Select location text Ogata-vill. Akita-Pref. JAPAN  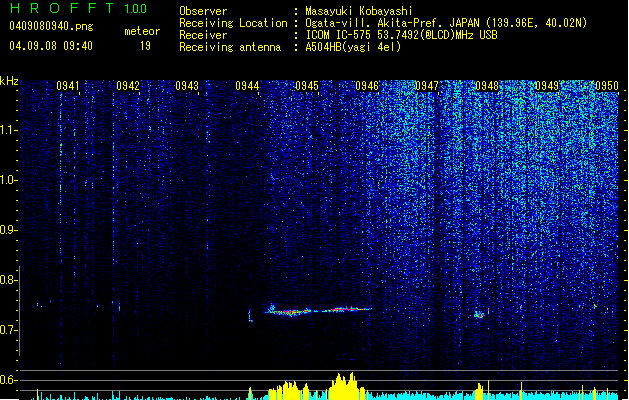[x=393, y=23]
